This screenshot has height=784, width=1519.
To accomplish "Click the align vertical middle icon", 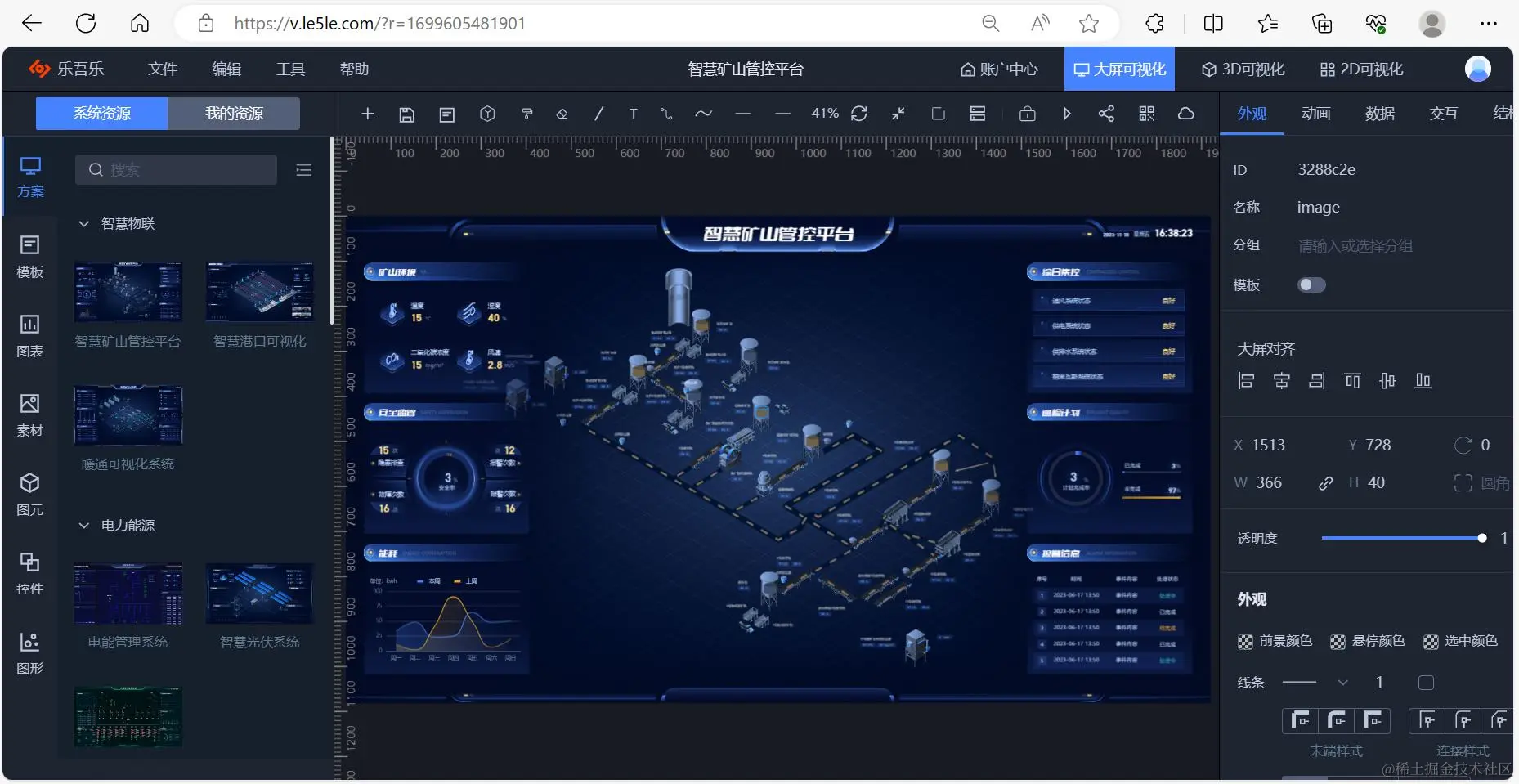I will tap(1387, 381).
